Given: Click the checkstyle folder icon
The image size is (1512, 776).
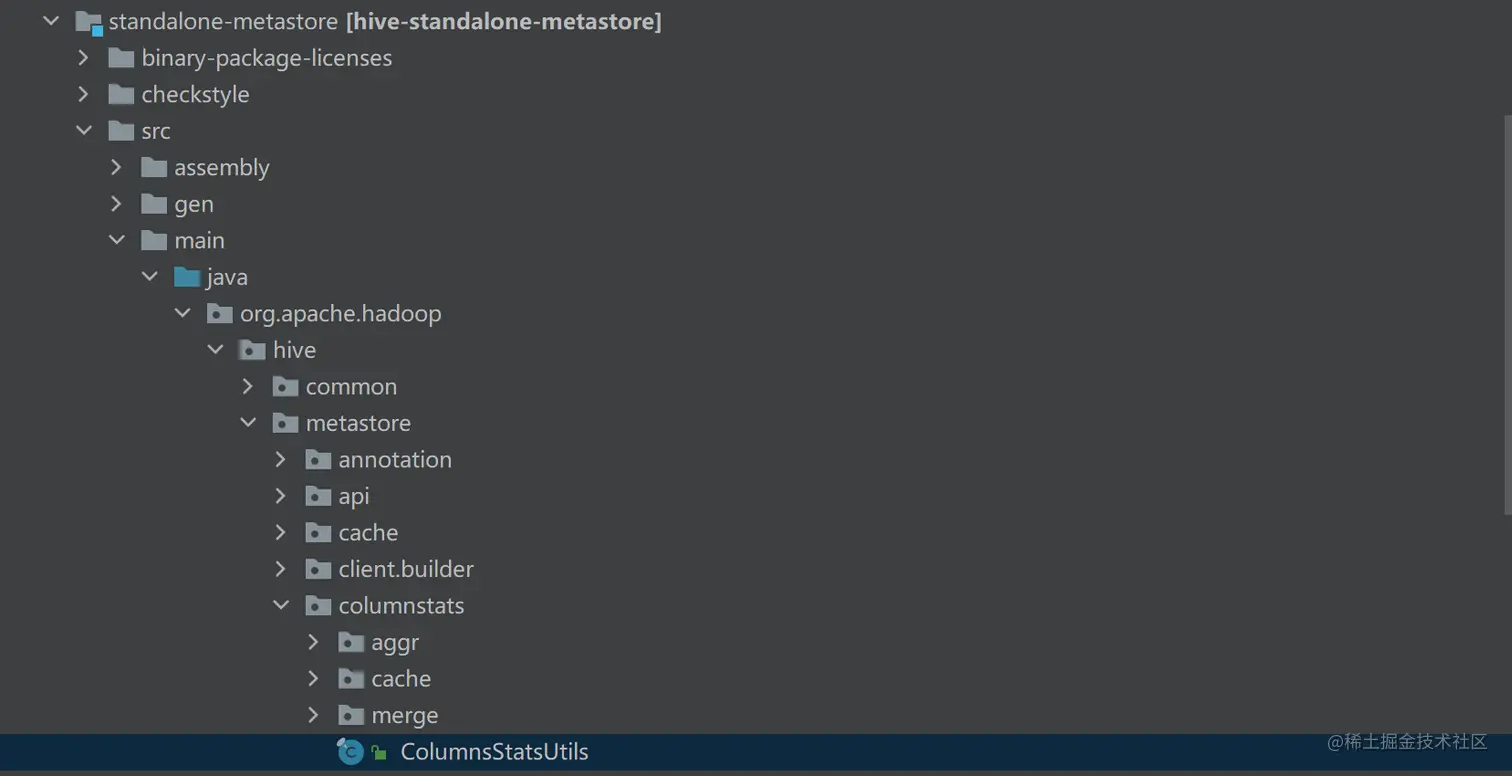Looking at the screenshot, I should (121, 94).
